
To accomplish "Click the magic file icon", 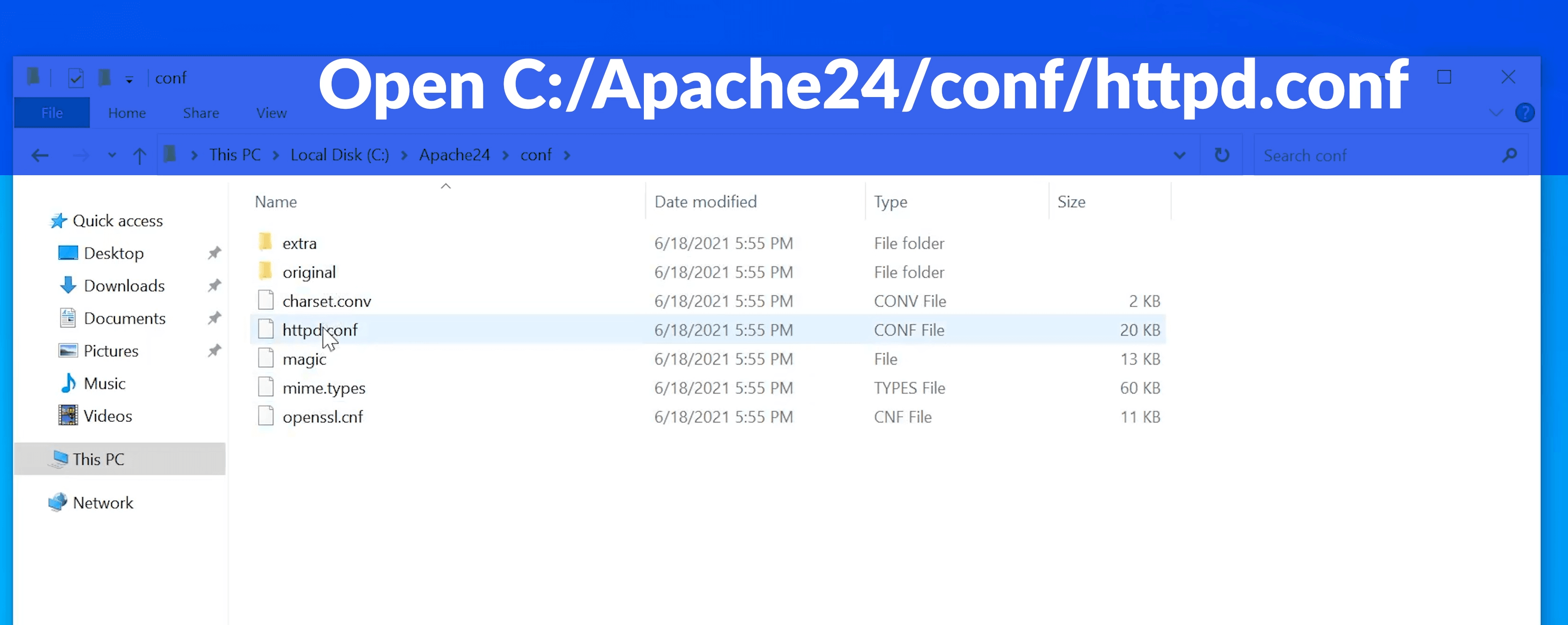I will (x=265, y=358).
